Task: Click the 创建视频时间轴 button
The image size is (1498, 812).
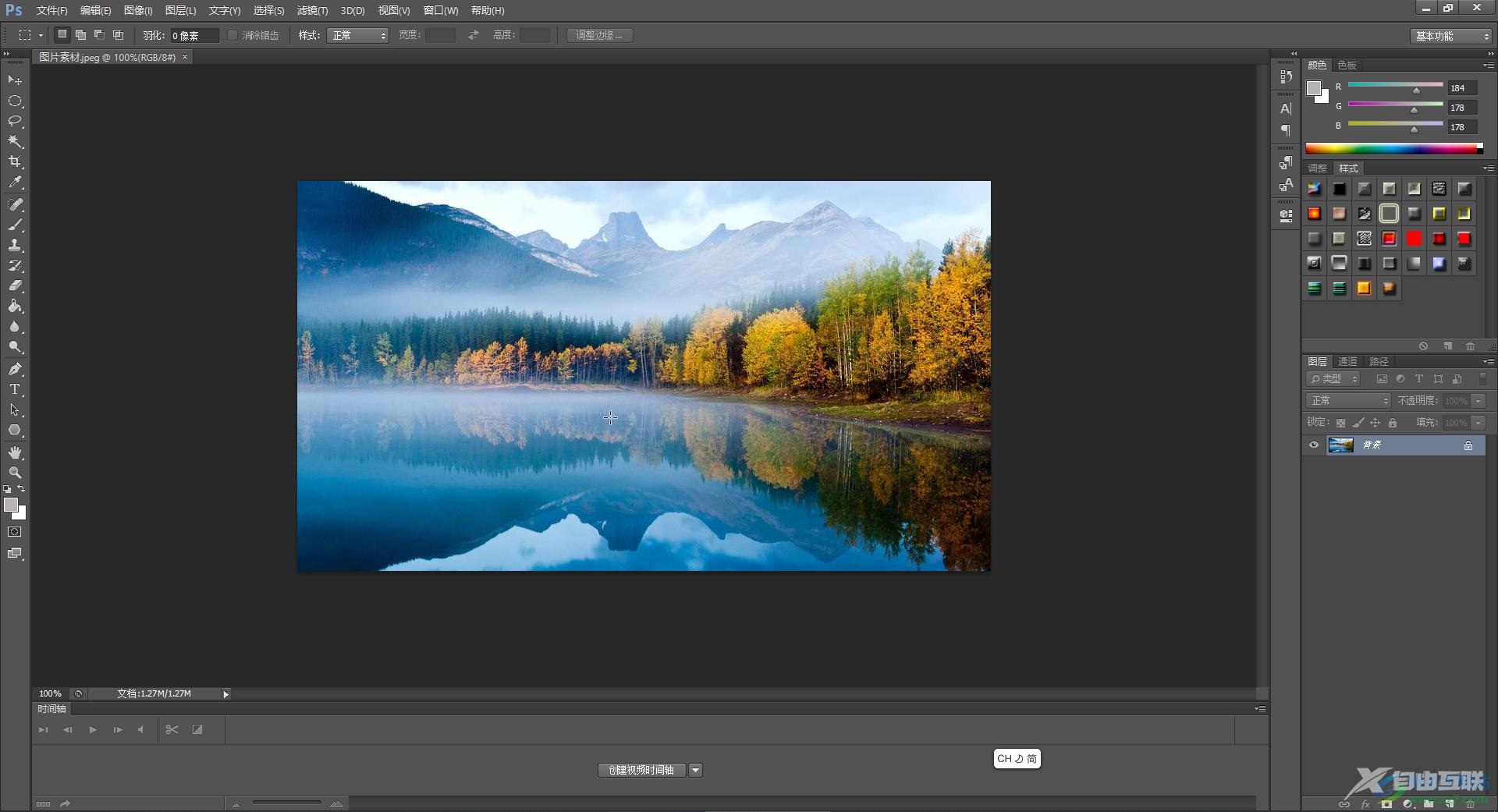Action: tap(641, 771)
